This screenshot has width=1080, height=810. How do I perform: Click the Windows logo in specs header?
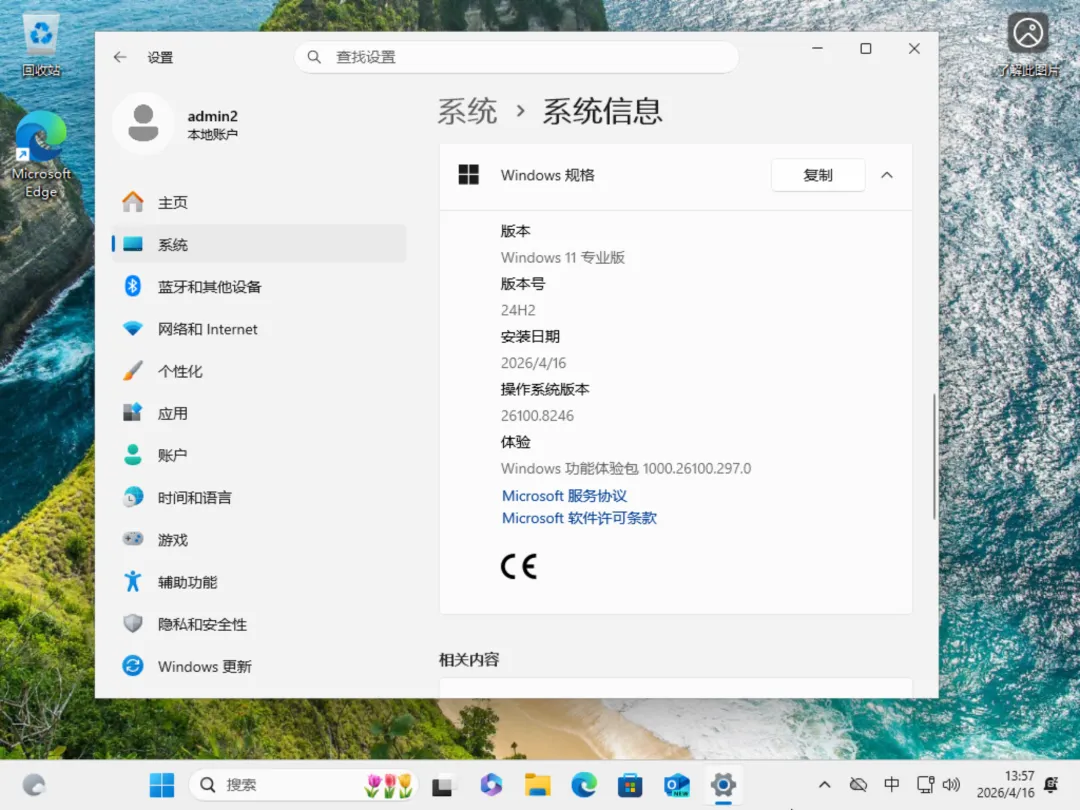pyautogui.click(x=468, y=175)
